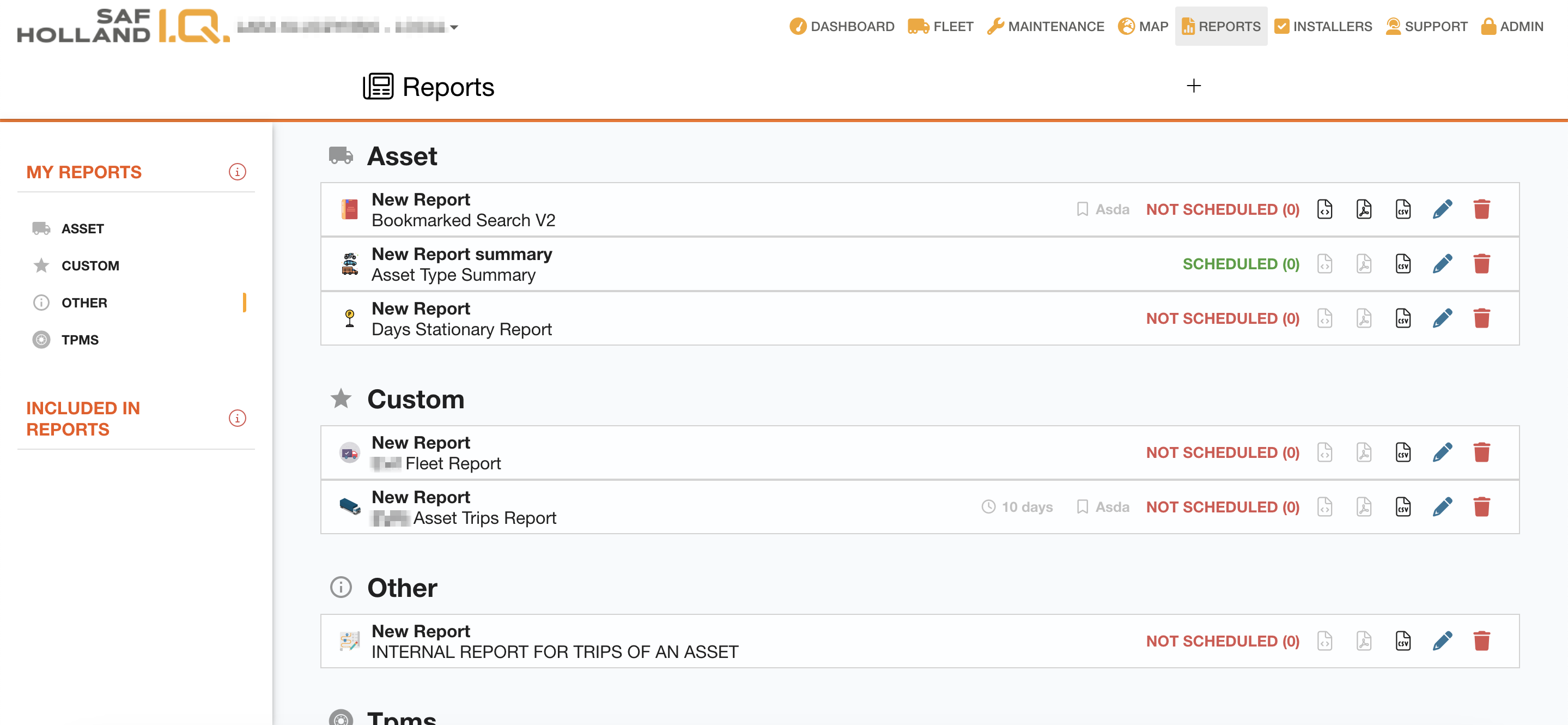This screenshot has height=725, width=1568.
Task: Click NOT SCHEDULED on the Fleet Report
Action: [x=1222, y=452]
